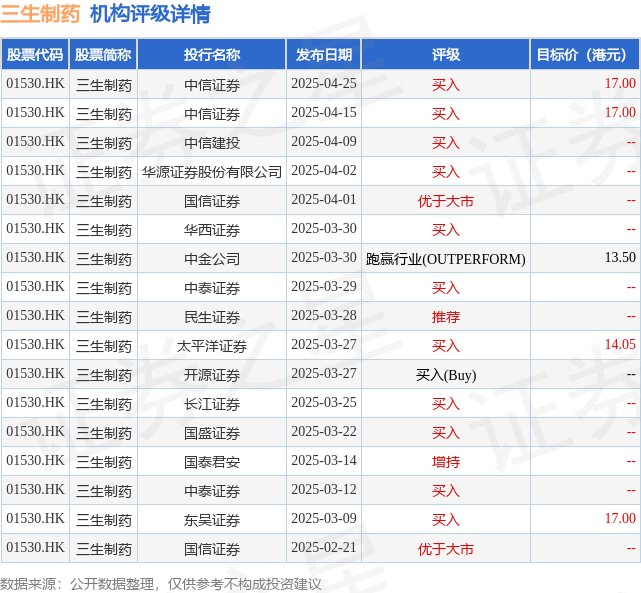This screenshot has height=593, width=641.
Task: Click the date 2025-04-25
Action: coord(324,84)
